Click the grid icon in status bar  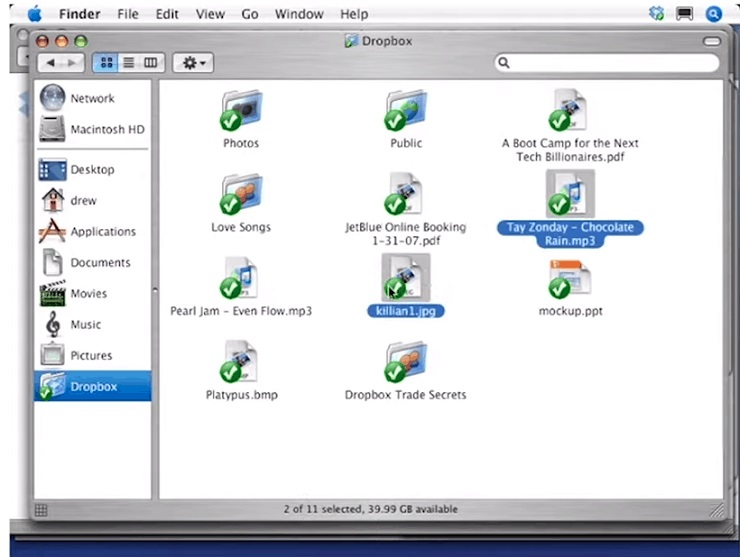(41, 510)
